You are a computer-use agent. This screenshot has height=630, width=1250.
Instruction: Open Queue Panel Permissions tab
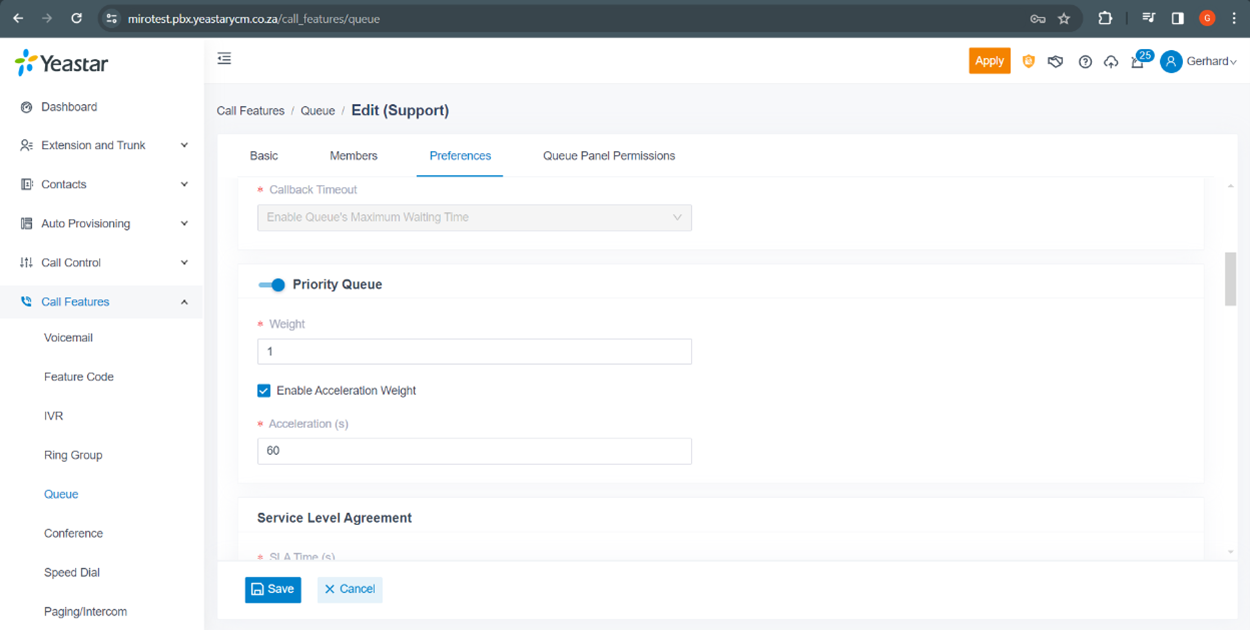tap(608, 156)
